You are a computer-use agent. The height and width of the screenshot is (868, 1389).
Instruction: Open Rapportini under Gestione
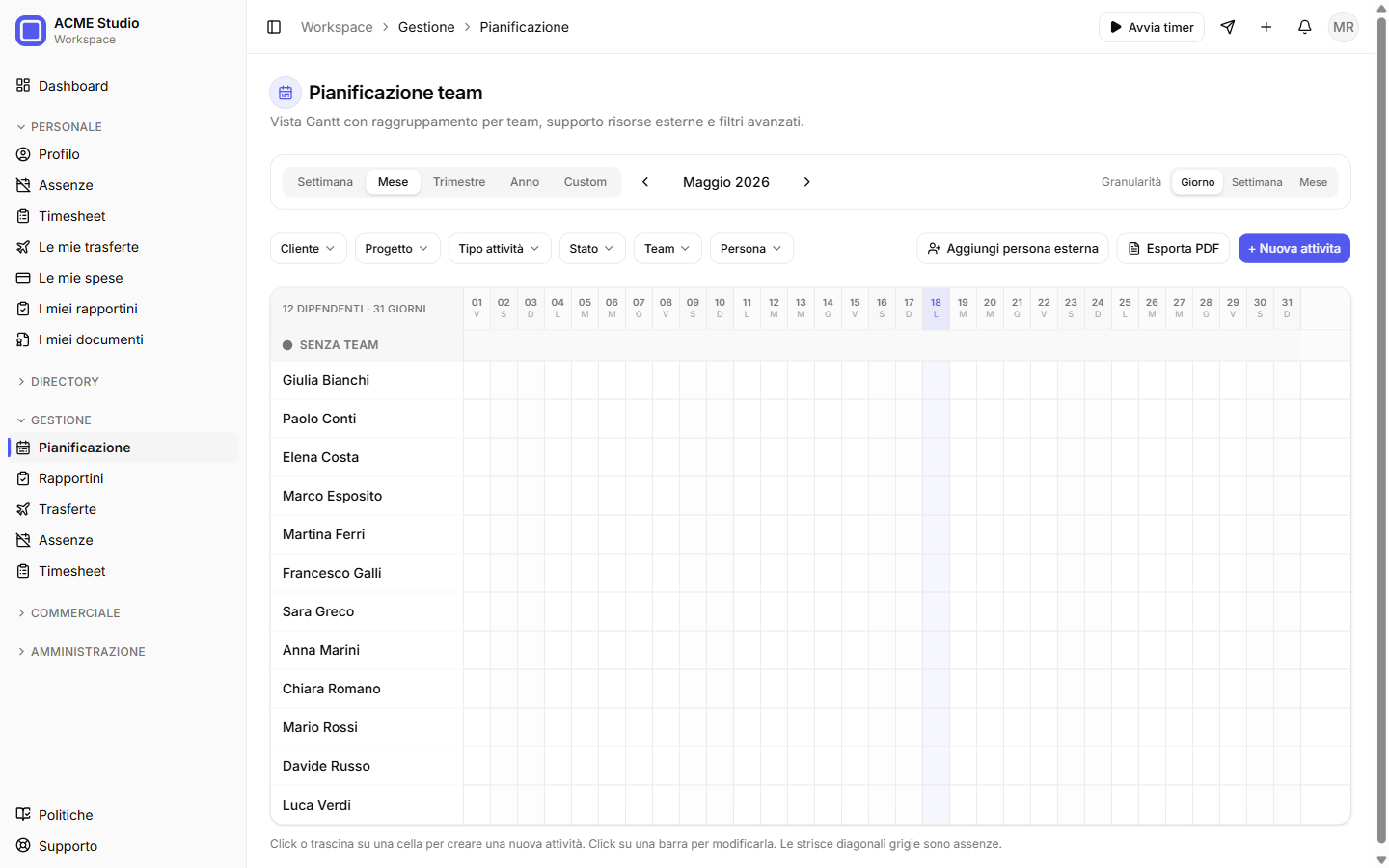(x=123, y=478)
